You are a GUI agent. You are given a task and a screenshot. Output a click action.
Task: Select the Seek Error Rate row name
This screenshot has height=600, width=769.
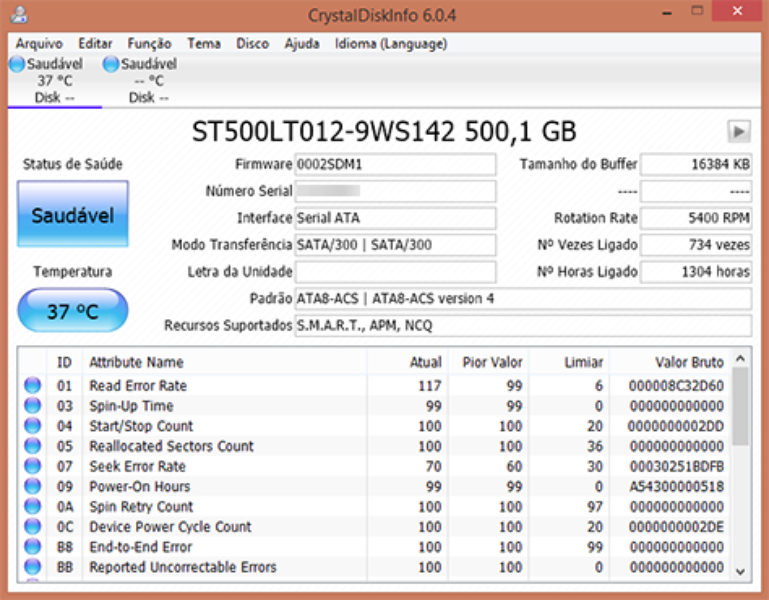pyautogui.click(x=137, y=466)
